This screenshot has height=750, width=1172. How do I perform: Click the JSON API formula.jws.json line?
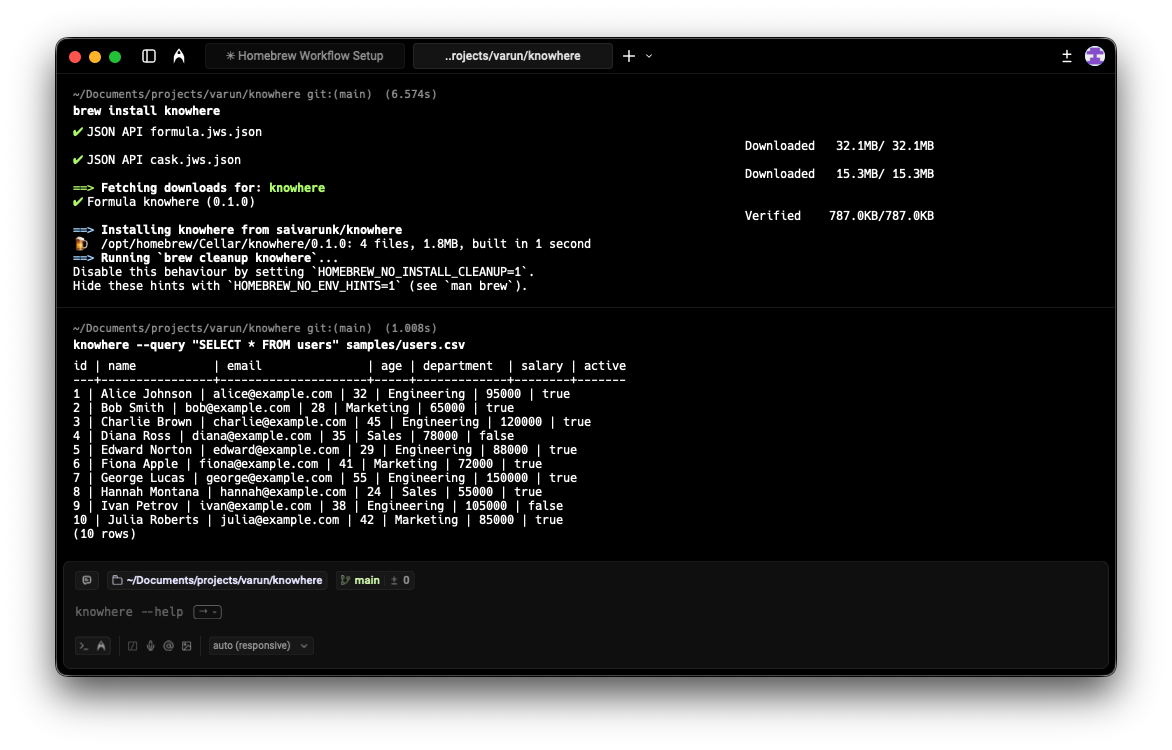point(167,132)
